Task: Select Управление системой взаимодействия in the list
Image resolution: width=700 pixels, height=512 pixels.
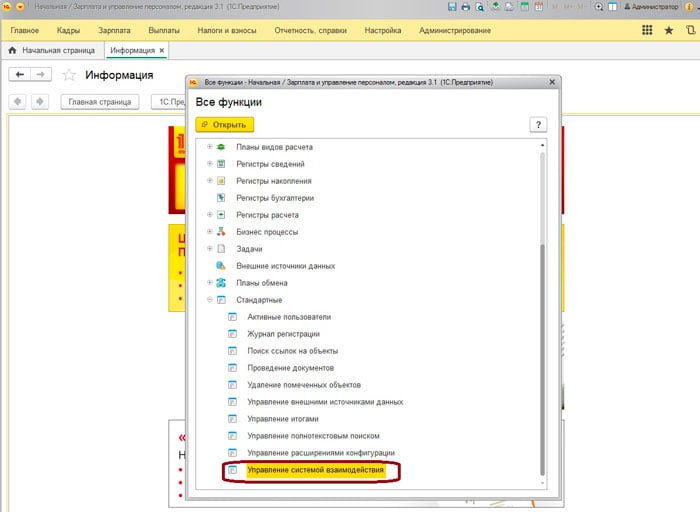Action: click(315, 470)
